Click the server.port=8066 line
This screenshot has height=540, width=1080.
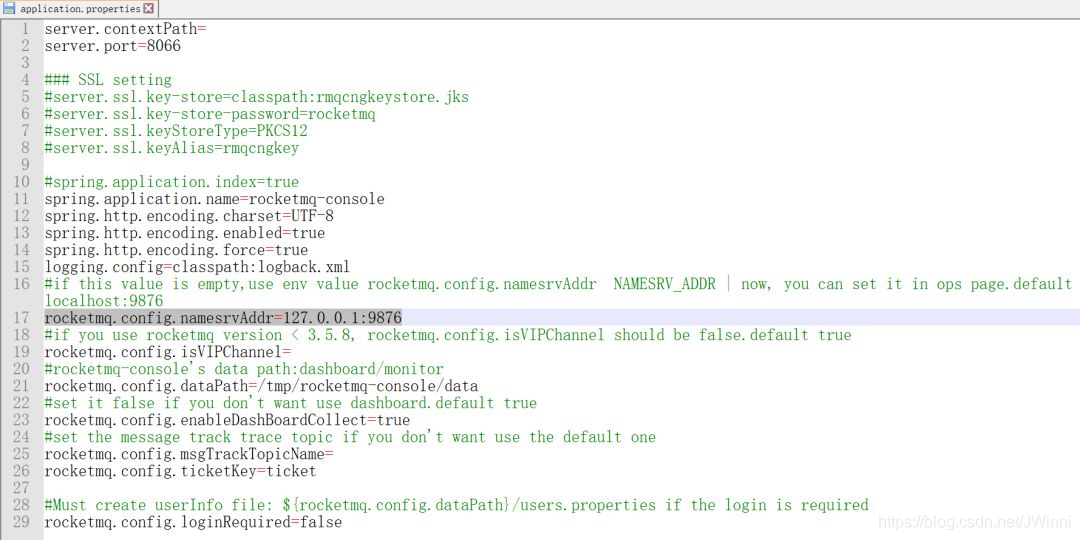point(113,47)
